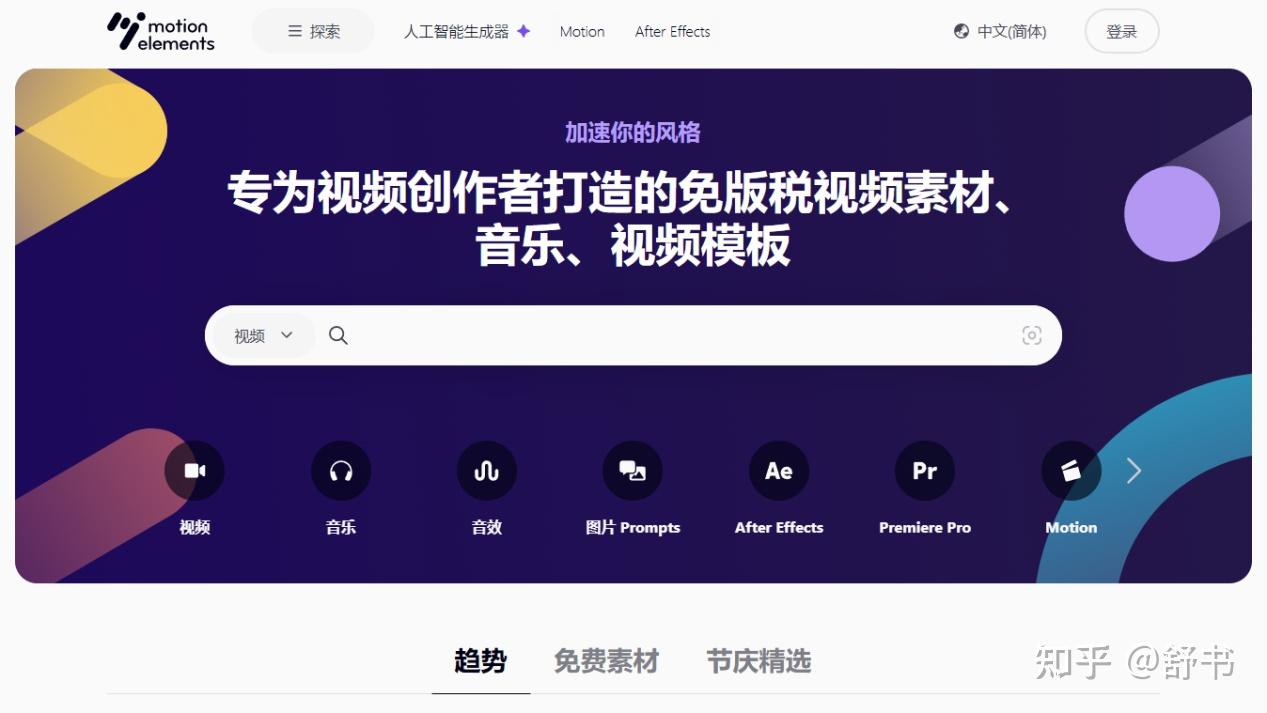
Task: Open the Pr Premiere Pro category icon
Action: tap(925, 471)
